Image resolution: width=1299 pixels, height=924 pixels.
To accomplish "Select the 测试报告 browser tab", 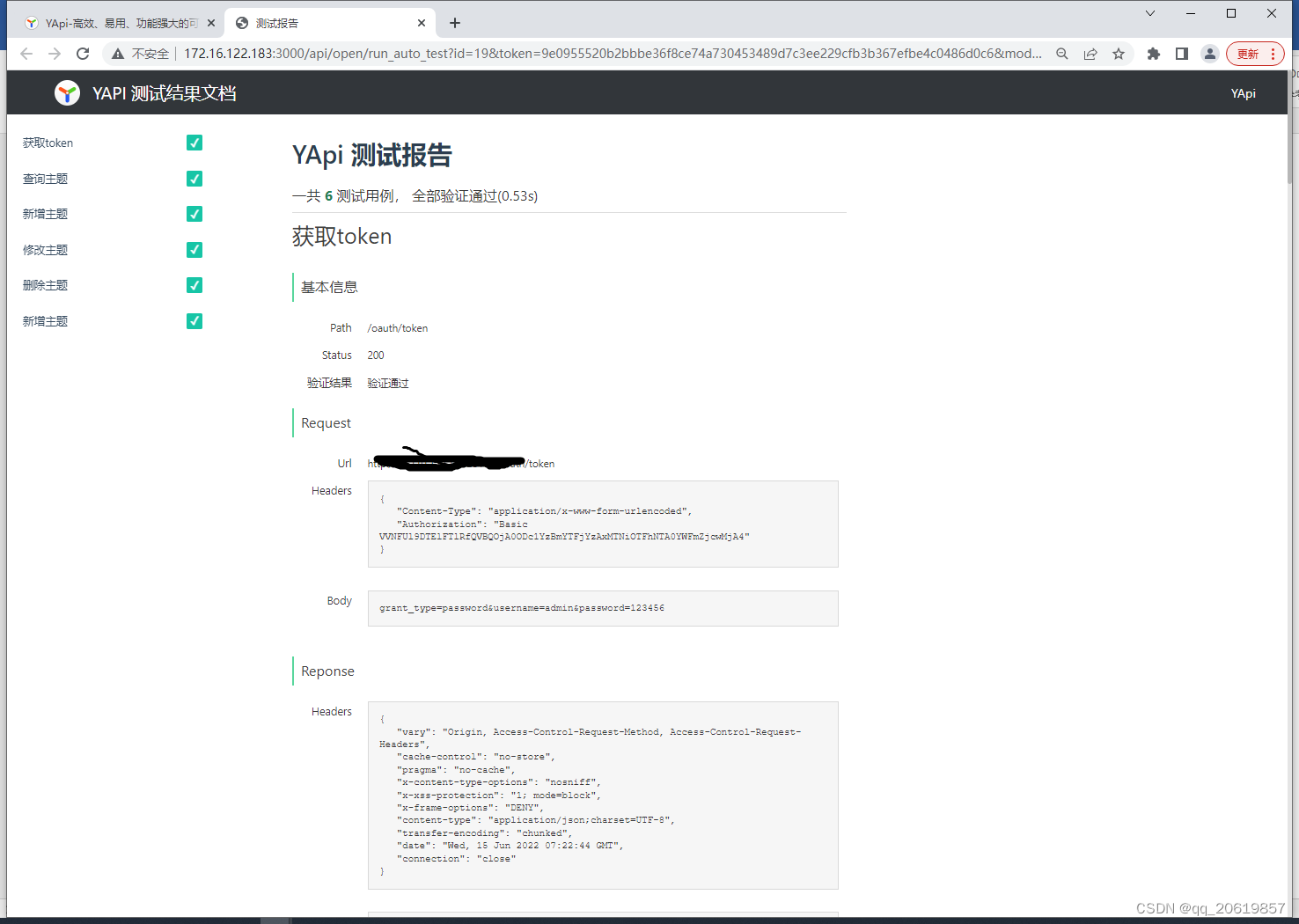I will [330, 23].
